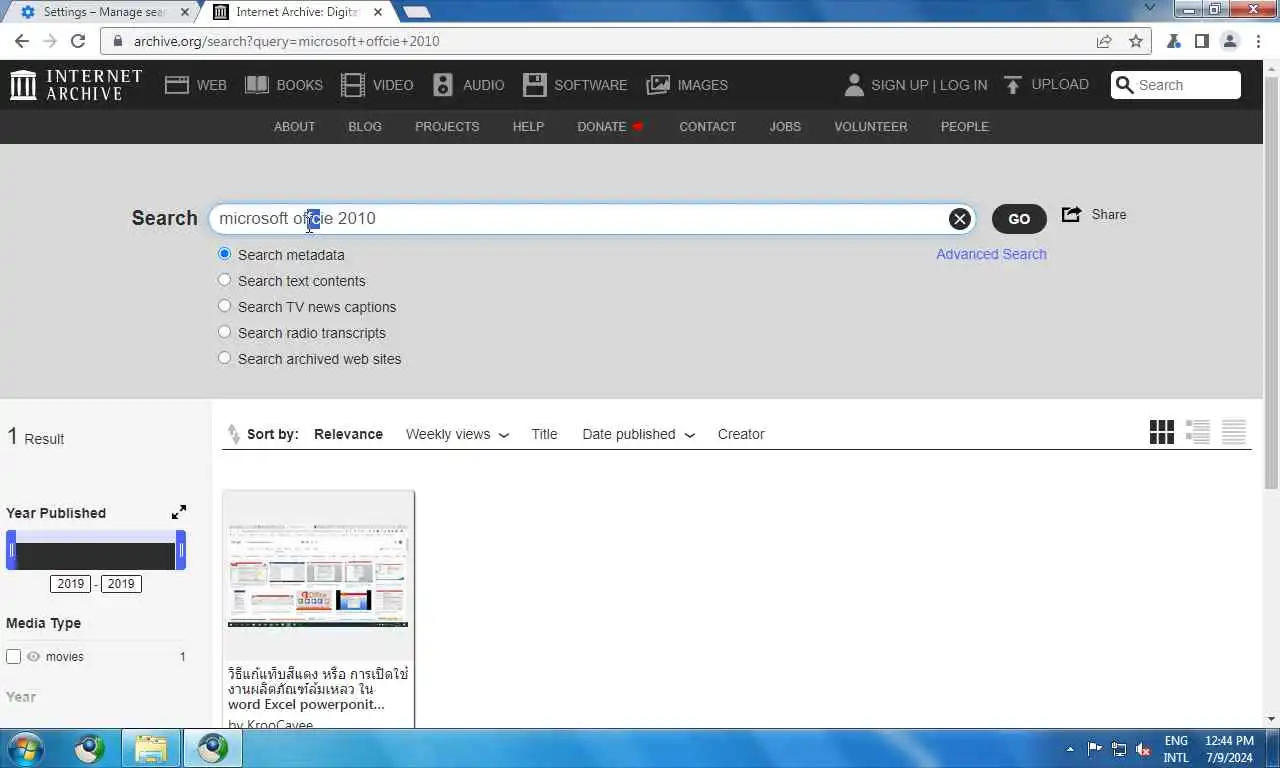
Task: Open the Blog menu item
Action: coord(365,127)
